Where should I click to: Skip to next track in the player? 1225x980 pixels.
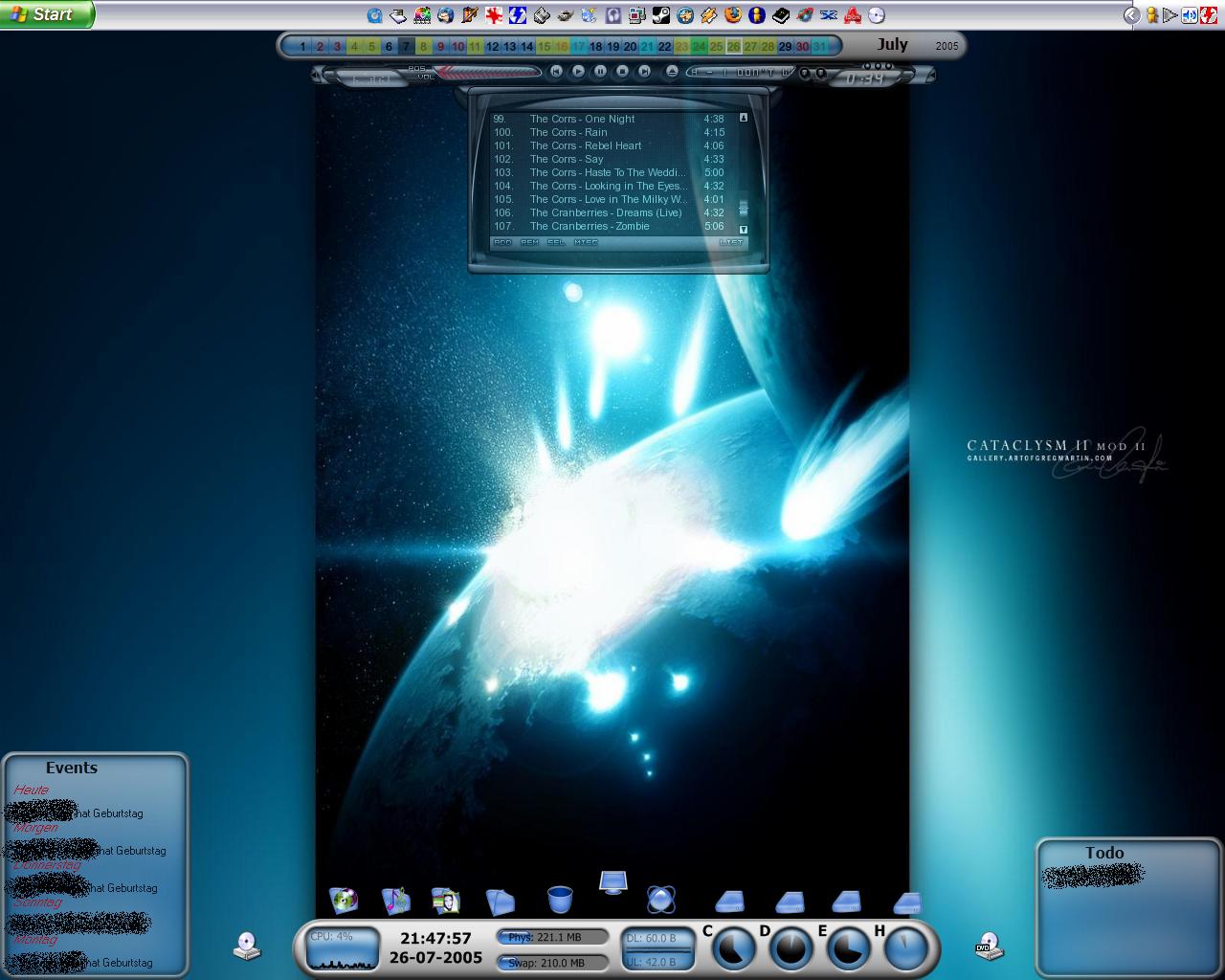[x=644, y=71]
